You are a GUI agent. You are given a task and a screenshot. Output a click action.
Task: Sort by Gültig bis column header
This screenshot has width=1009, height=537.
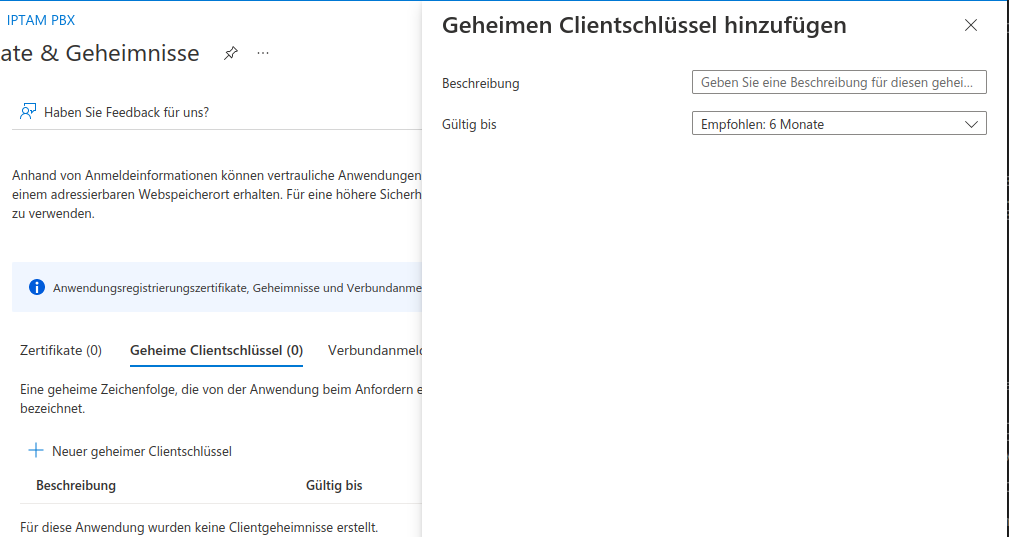click(x=334, y=485)
